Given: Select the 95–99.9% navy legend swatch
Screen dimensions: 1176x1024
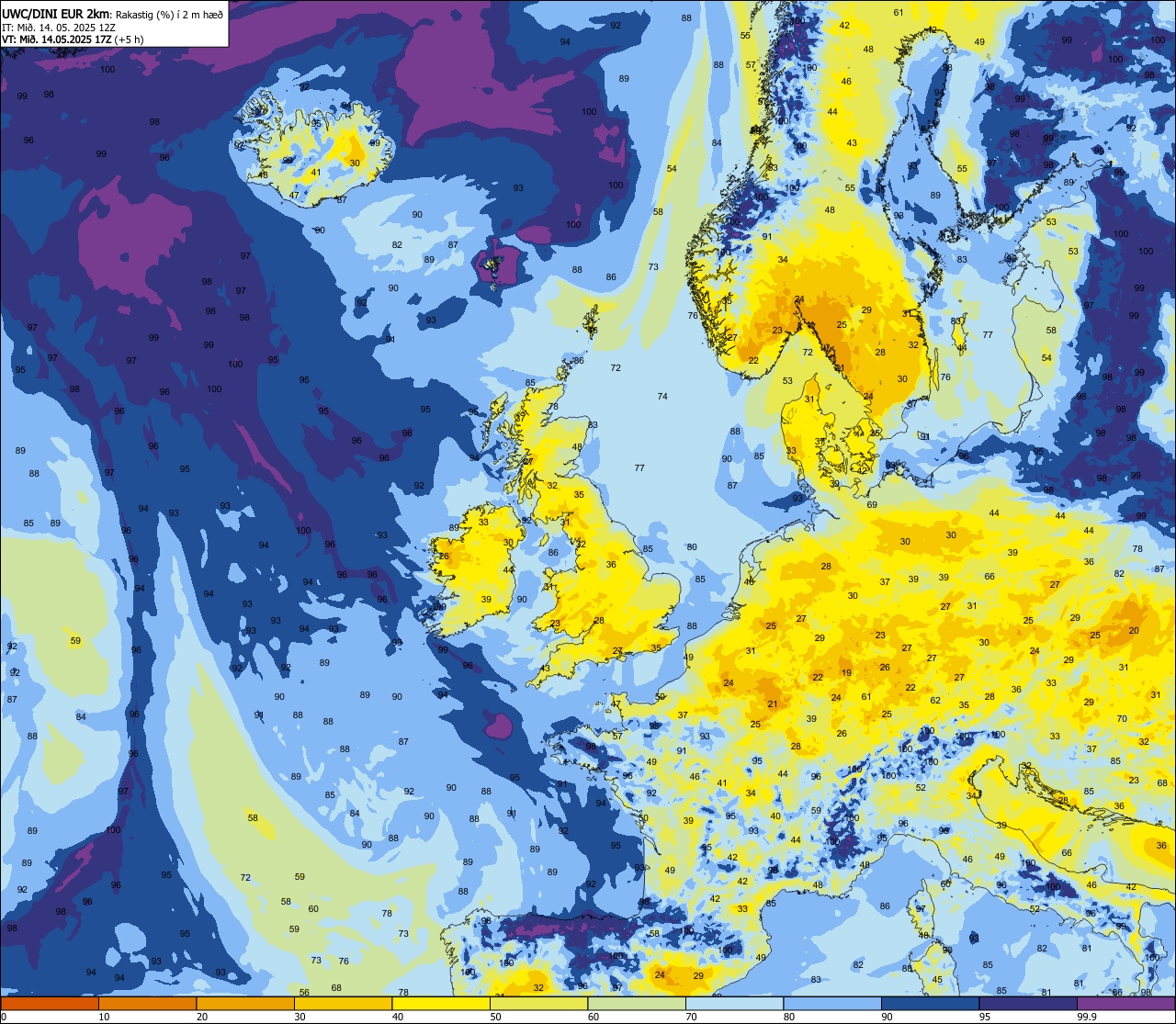Looking at the screenshot, I should click(x=1028, y=1003).
